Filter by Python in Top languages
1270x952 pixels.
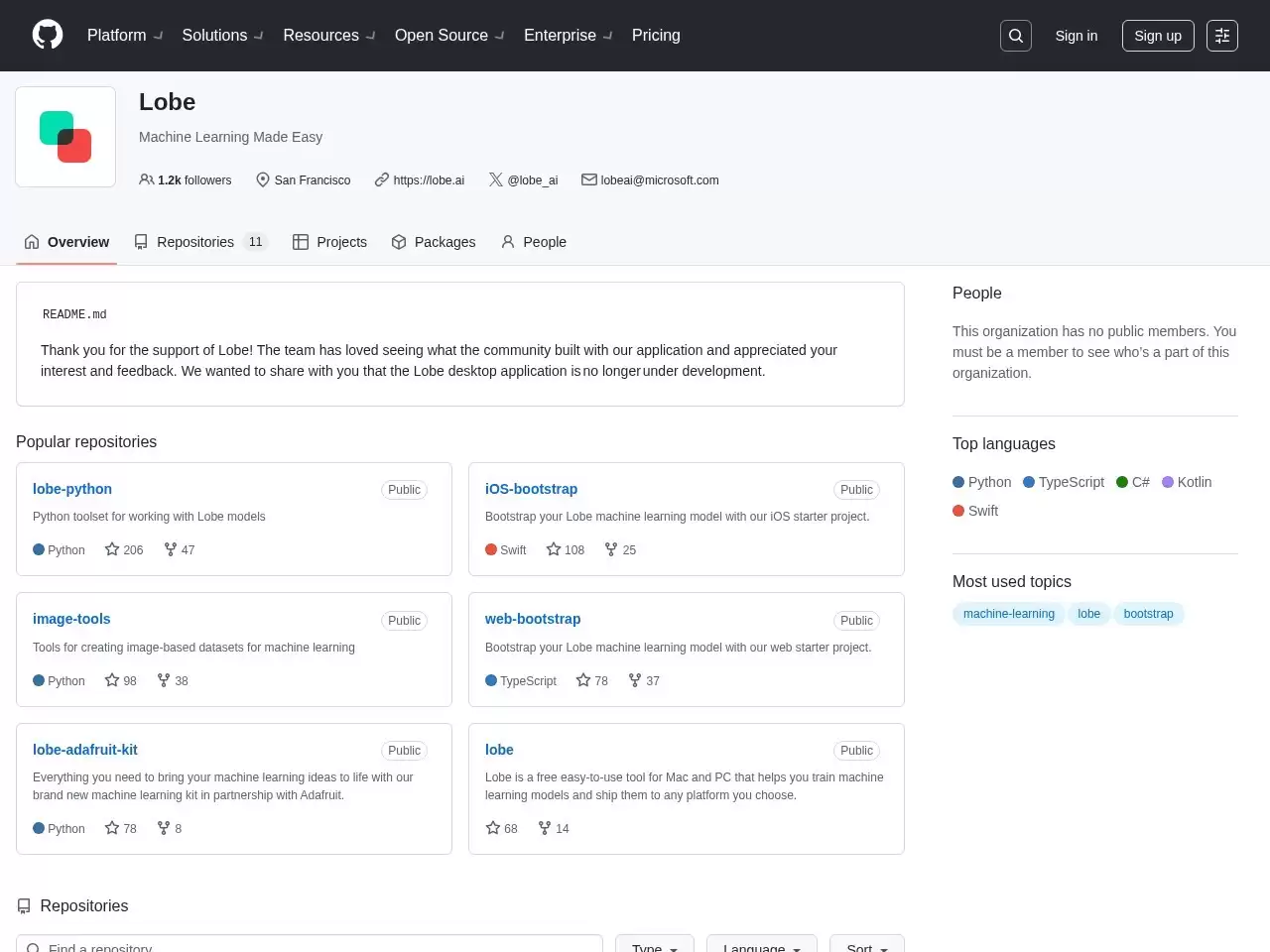(x=982, y=482)
